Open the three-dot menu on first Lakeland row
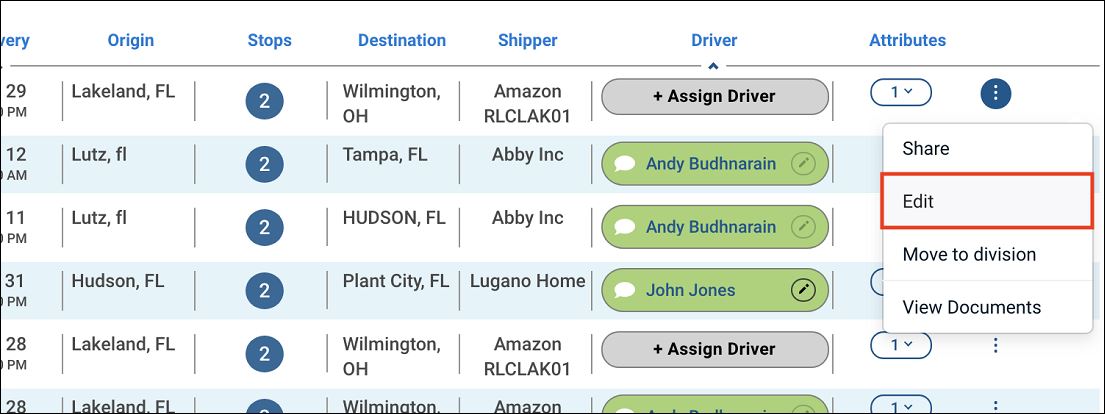1105x414 pixels. pyautogui.click(x=995, y=93)
